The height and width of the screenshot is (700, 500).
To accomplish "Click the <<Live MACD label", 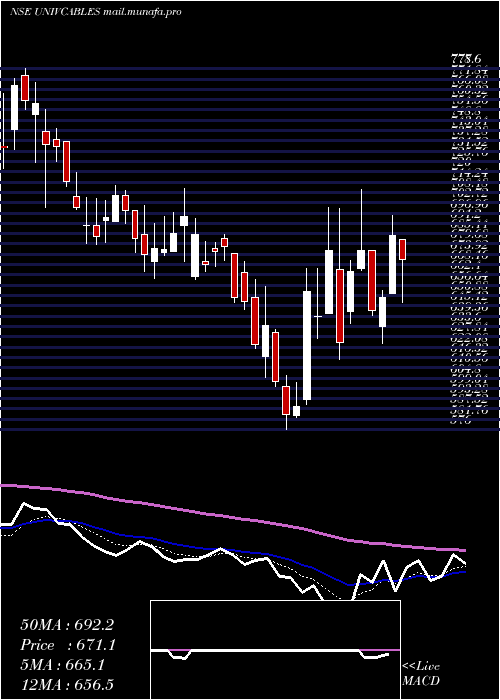I will pyautogui.click(x=421, y=674).
